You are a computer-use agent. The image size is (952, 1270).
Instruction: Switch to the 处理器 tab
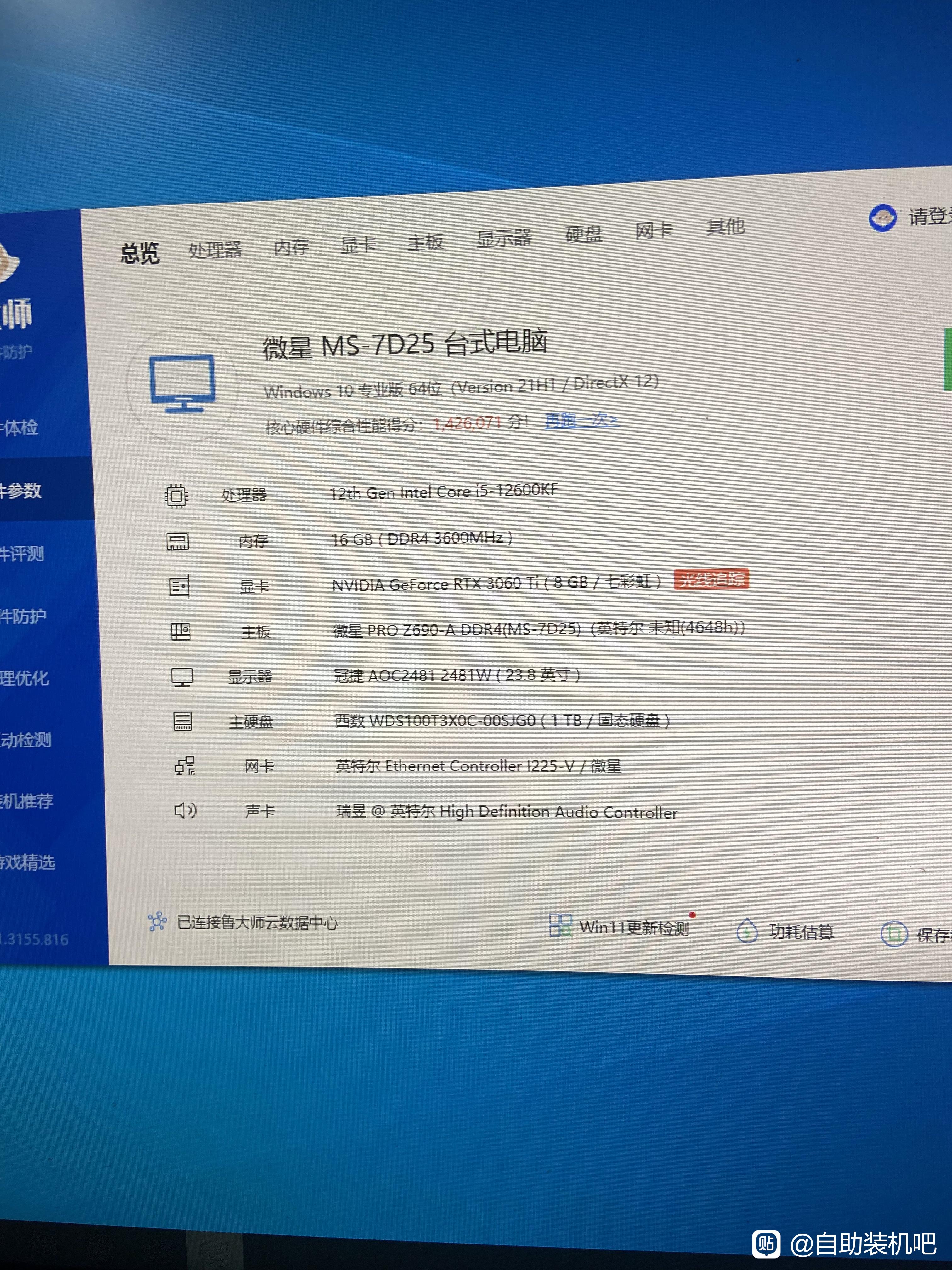[215, 250]
